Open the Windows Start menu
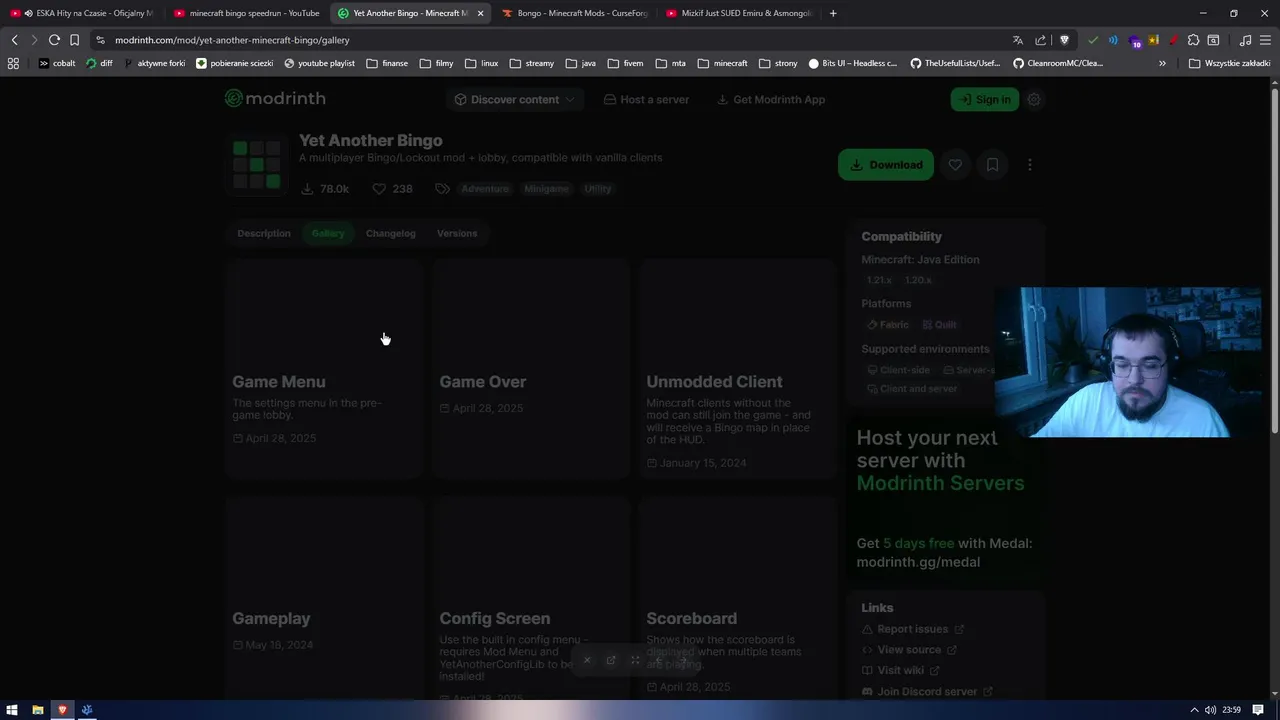Viewport: 1280px width, 720px height. pyautogui.click(x=13, y=710)
